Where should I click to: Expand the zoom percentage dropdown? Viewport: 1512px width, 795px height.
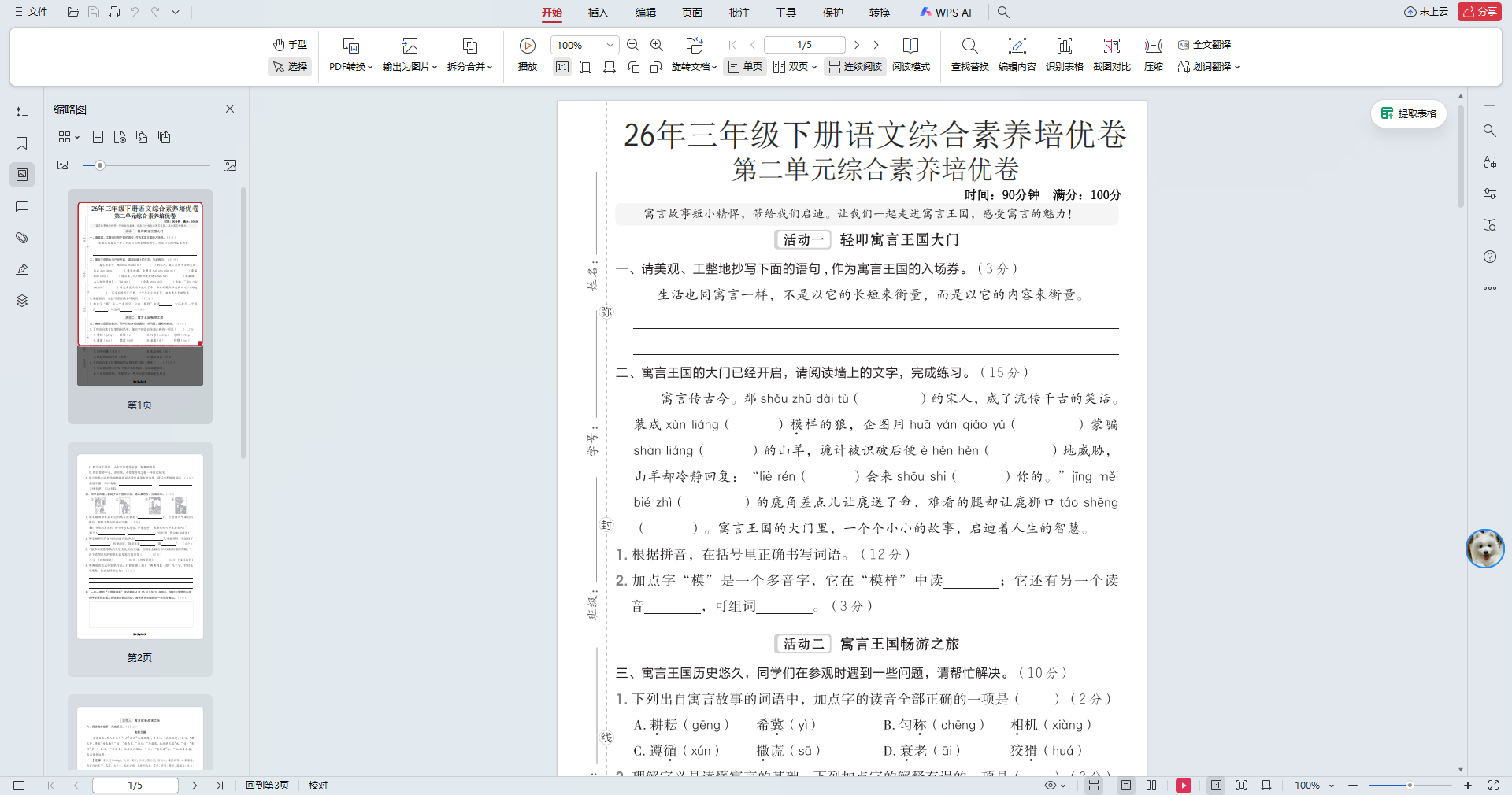[x=610, y=45]
